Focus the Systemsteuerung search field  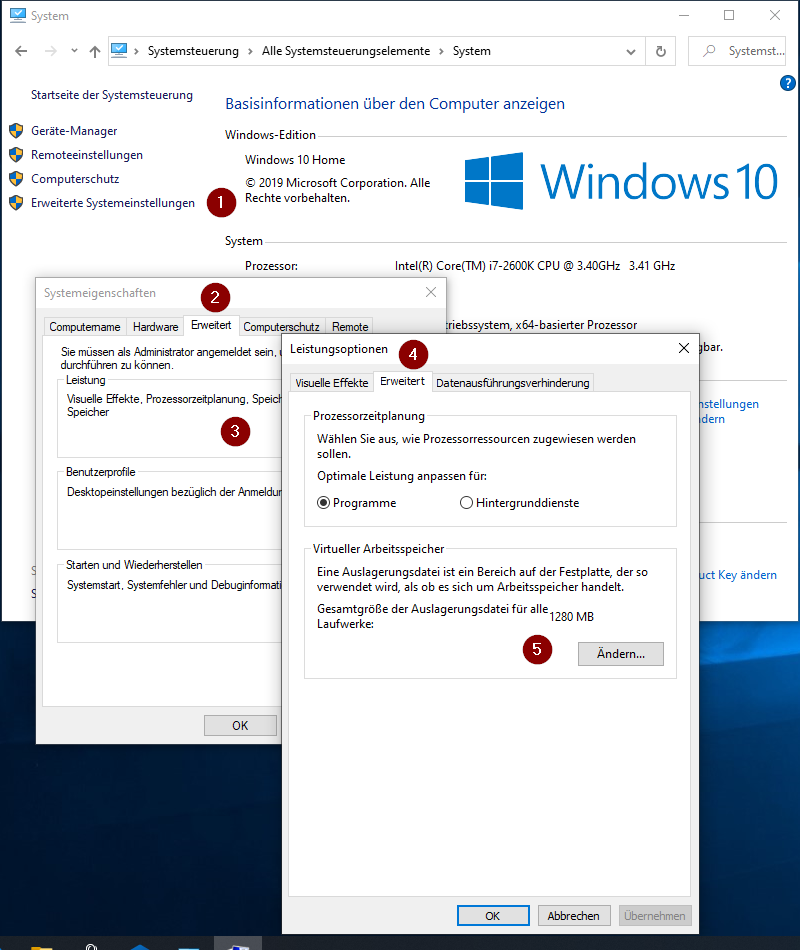pos(738,51)
